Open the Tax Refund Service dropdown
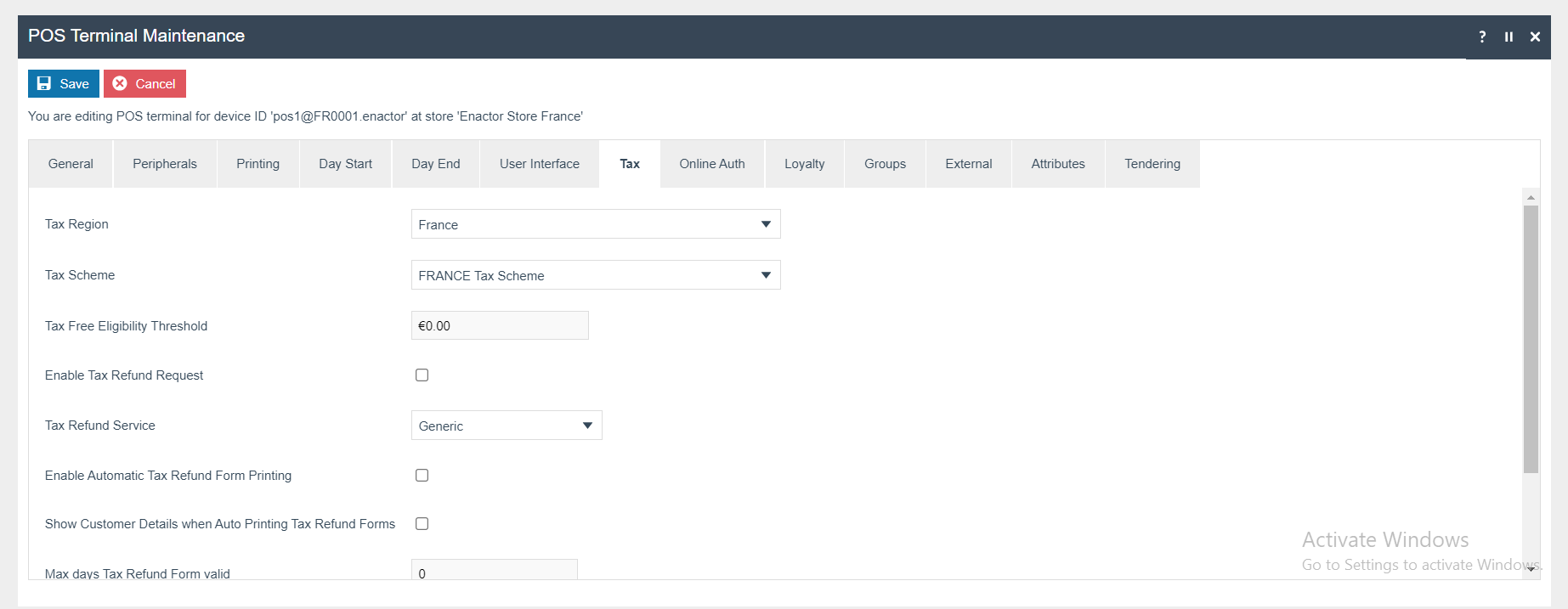The width and height of the screenshot is (1568, 609). (x=507, y=426)
